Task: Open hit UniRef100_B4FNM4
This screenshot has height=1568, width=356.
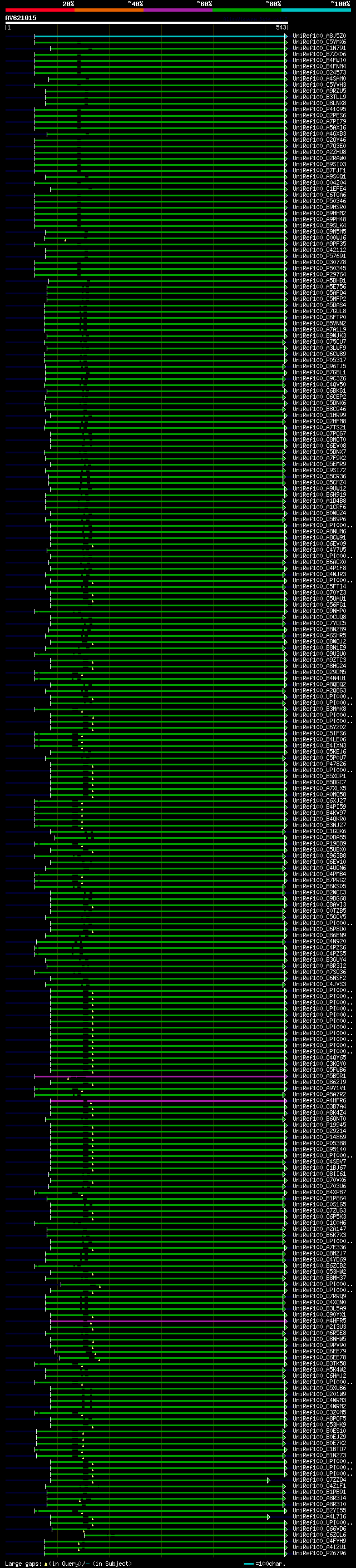Action: coord(319,66)
